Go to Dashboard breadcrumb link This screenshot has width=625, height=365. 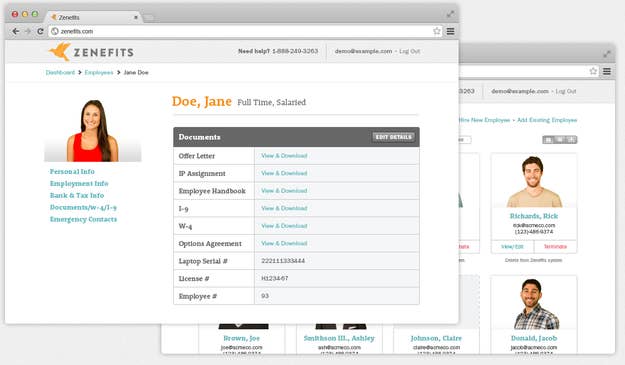pos(60,73)
